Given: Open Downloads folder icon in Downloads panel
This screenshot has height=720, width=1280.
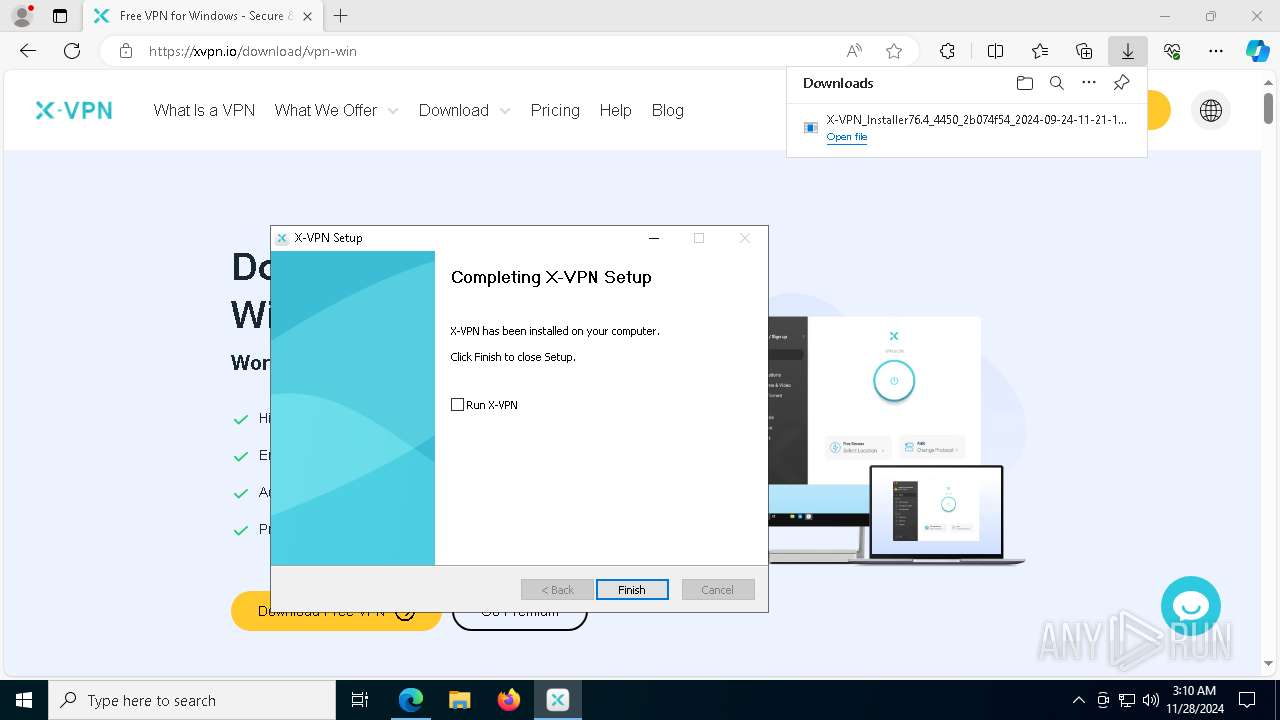Looking at the screenshot, I should (x=1024, y=83).
